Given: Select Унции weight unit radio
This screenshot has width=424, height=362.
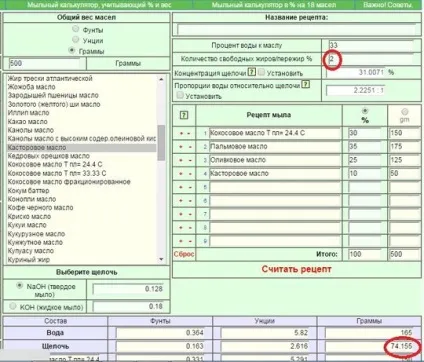Looking at the screenshot, I should pyautogui.click(x=76, y=40).
